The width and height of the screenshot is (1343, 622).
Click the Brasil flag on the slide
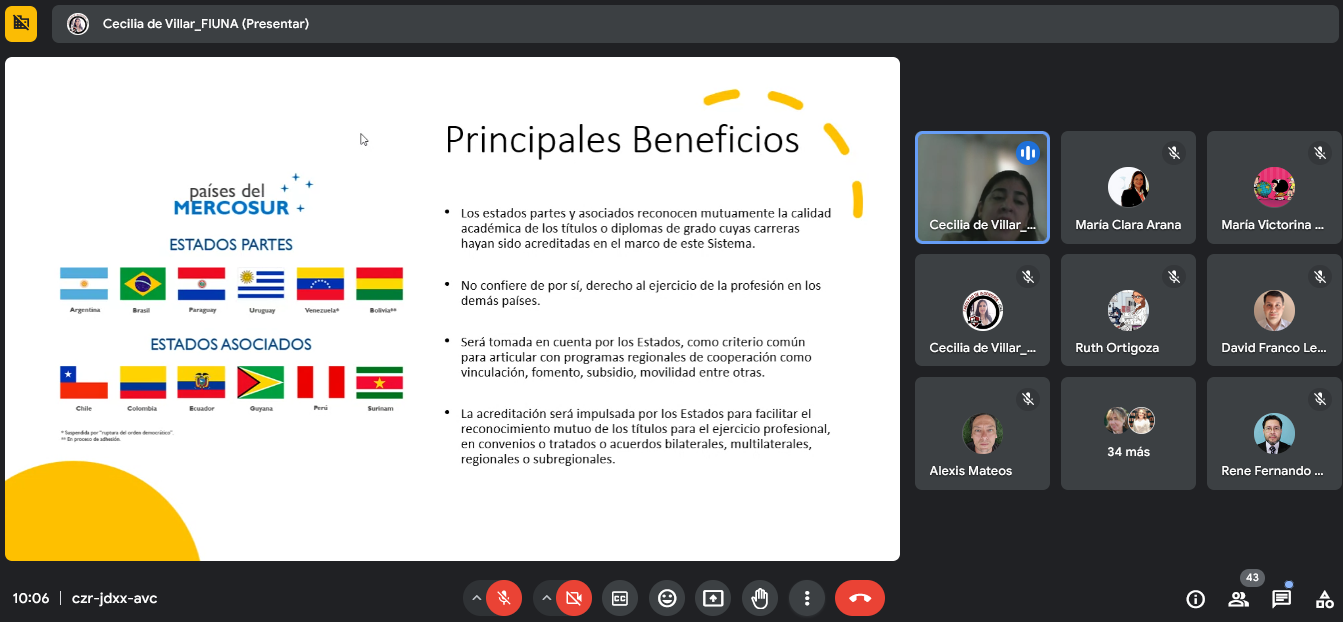pos(143,283)
